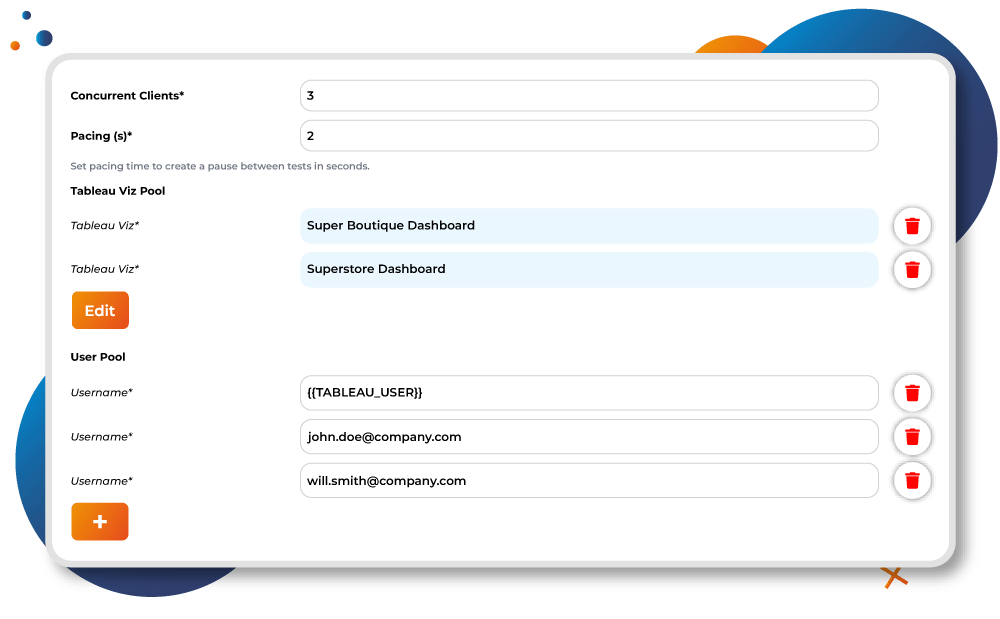Click the john.doe@company.com username field
This screenshot has width=1000, height=619.
tap(589, 437)
